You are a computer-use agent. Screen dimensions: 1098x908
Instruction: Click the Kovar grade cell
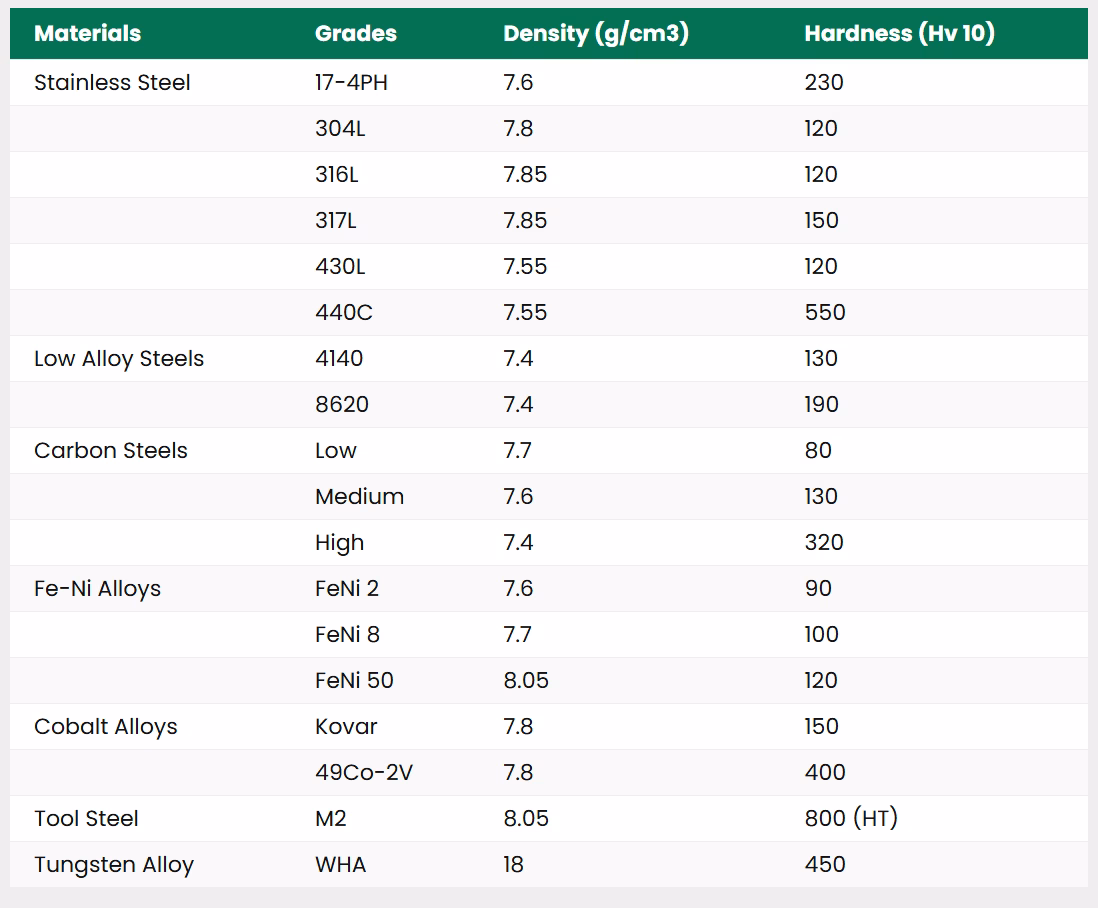(x=346, y=727)
